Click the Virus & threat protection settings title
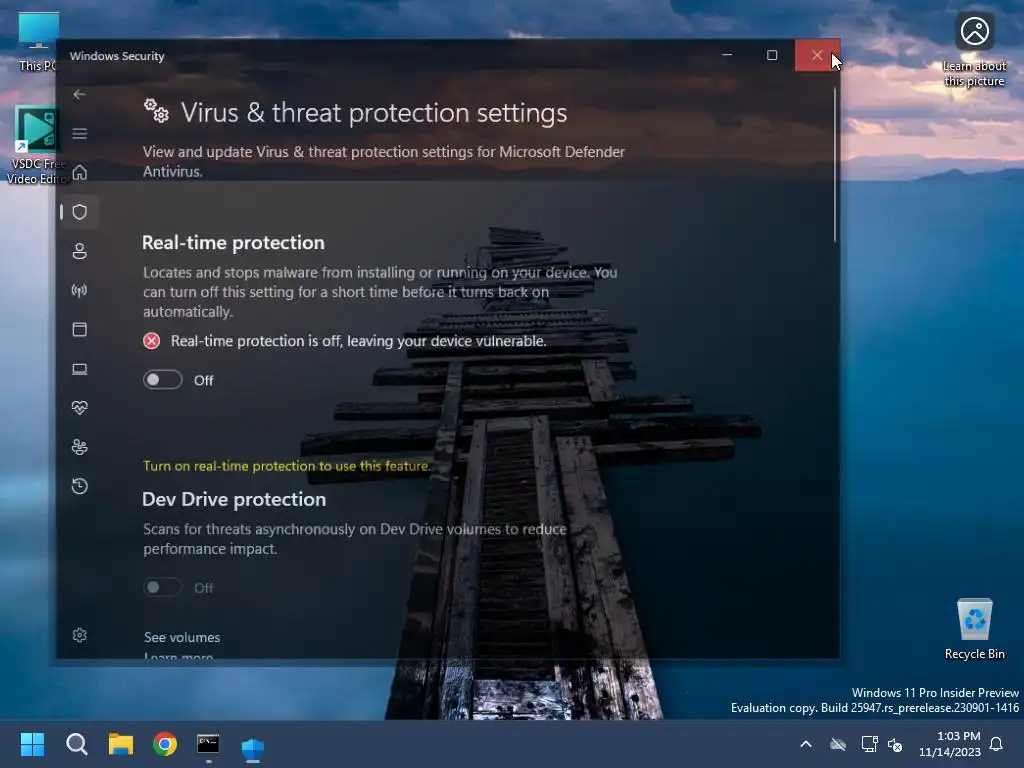1024x768 pixels. click(374, 113)
